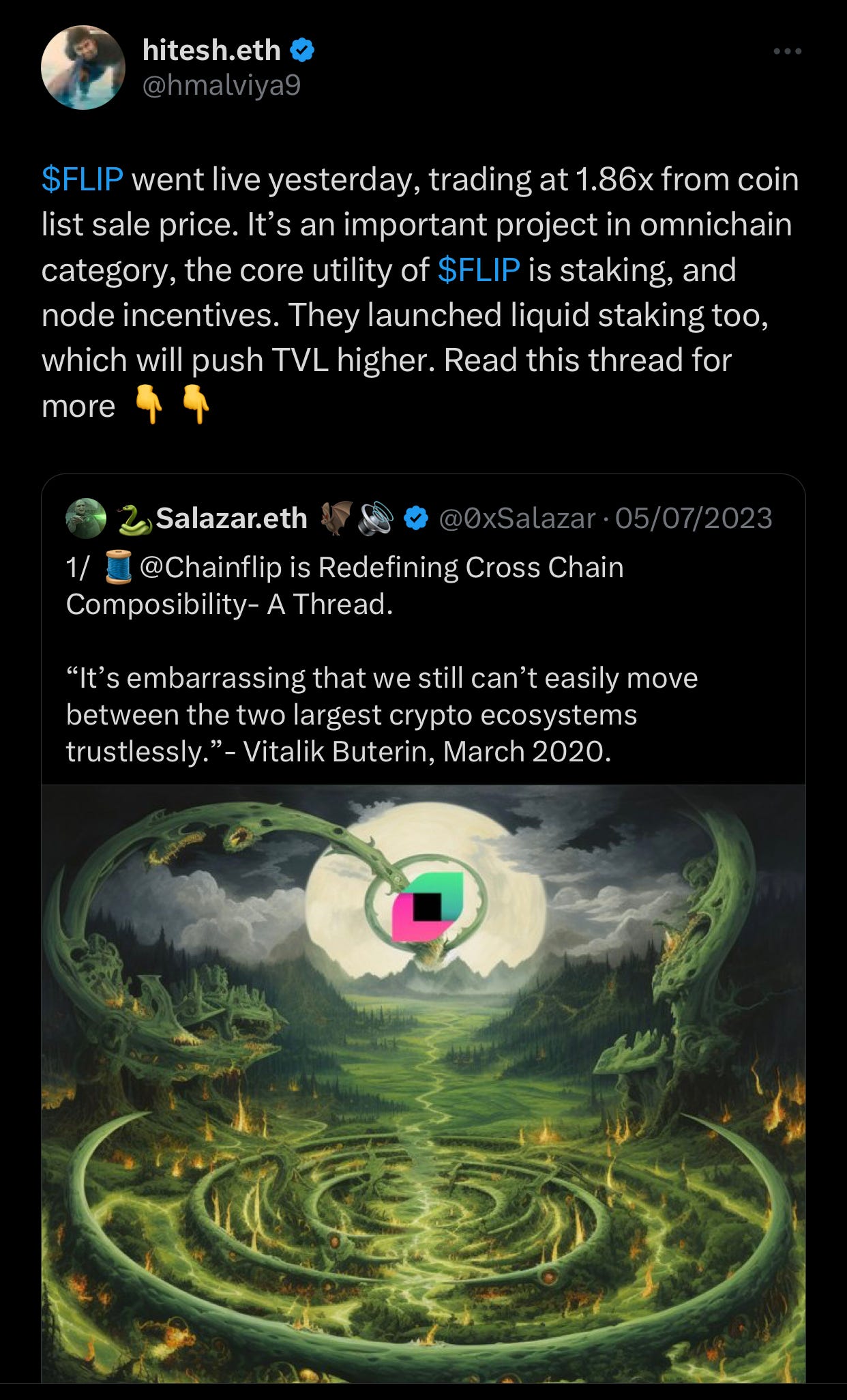Viewport: 847px width, 1400px height.
Task: Click the Chainflip logo in the moon
Action: click(427, 907)
